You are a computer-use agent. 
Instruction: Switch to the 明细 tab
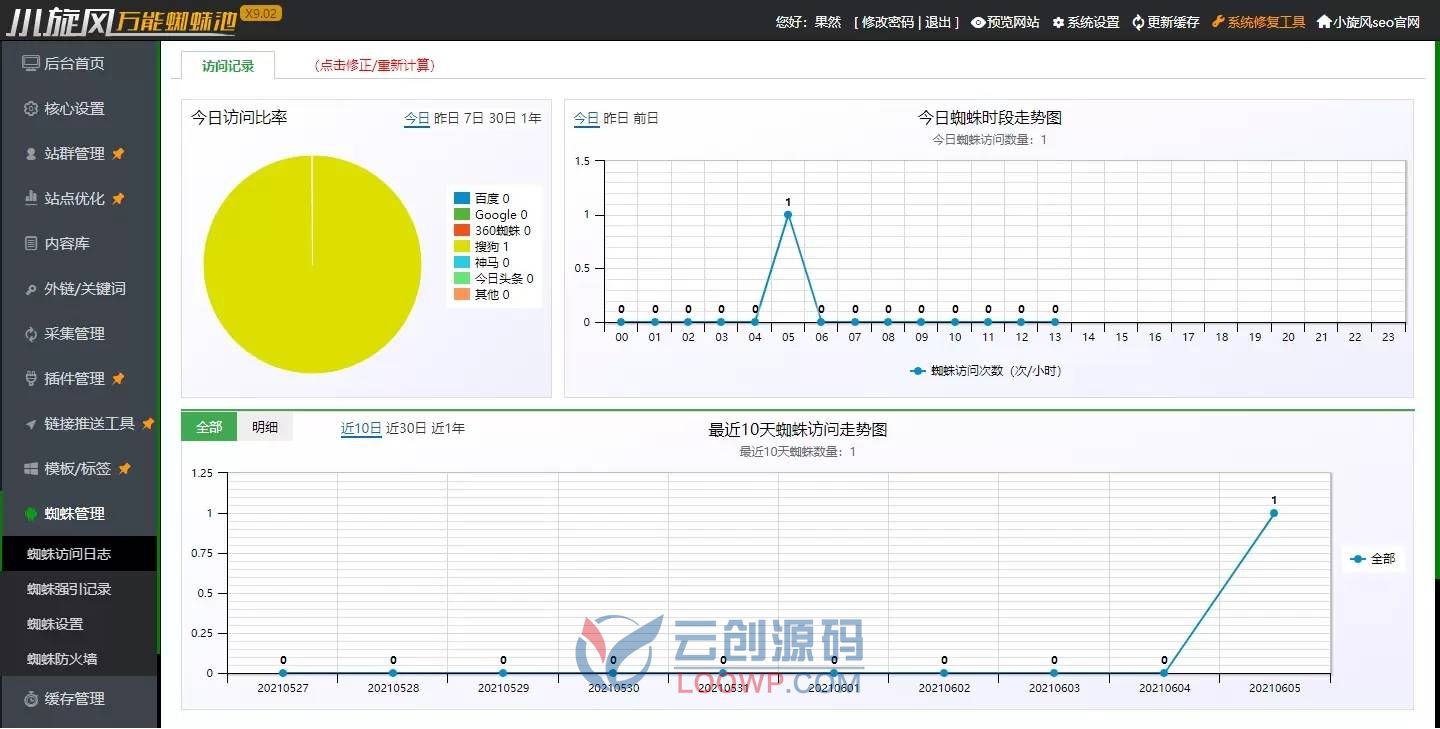point(265,427)
